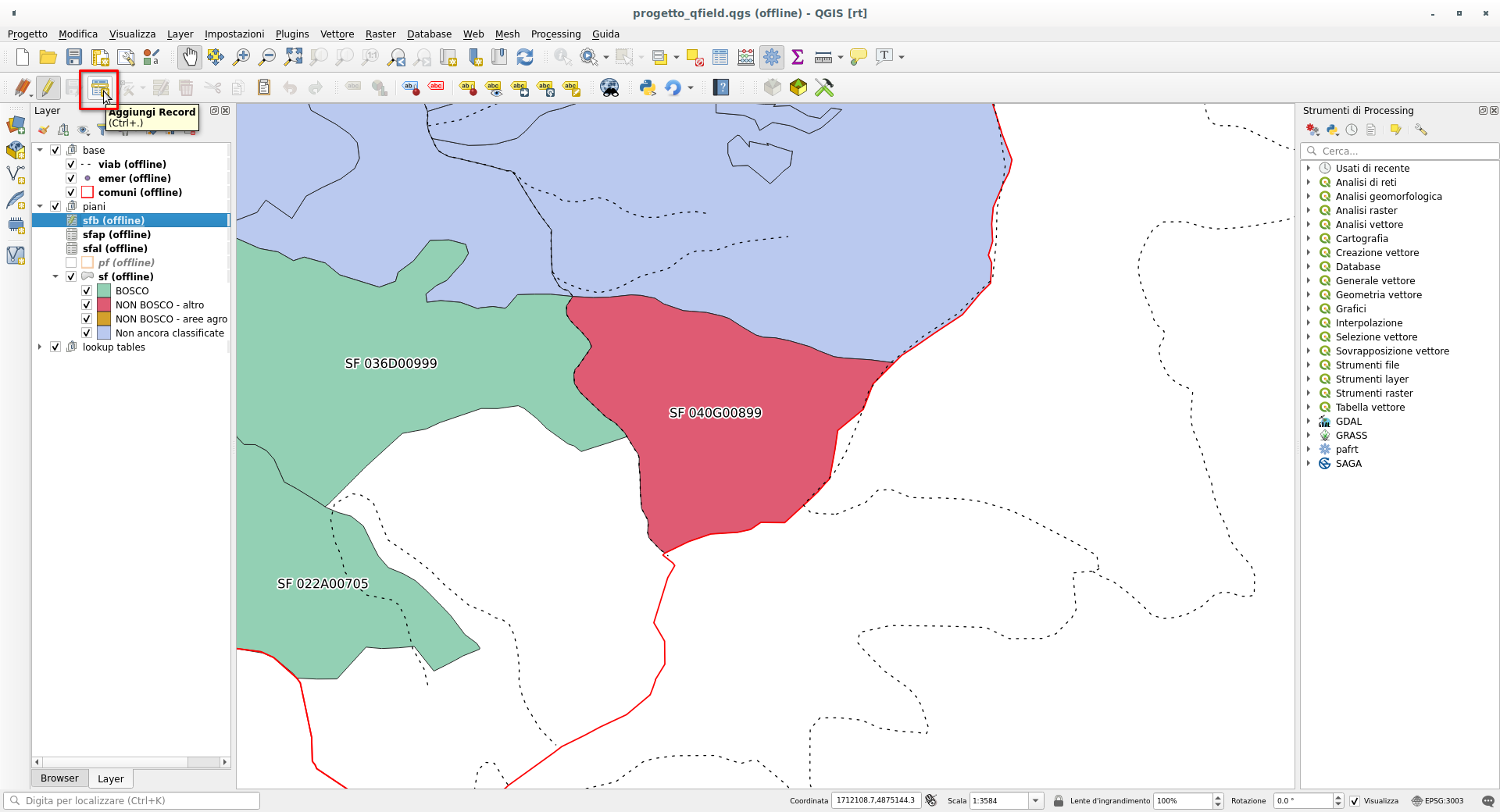The width and height of the screenshot is (1500, 812).
Task: Save project with the floppy disk icon
Action: pyautogui.click(x=74, y=57)
